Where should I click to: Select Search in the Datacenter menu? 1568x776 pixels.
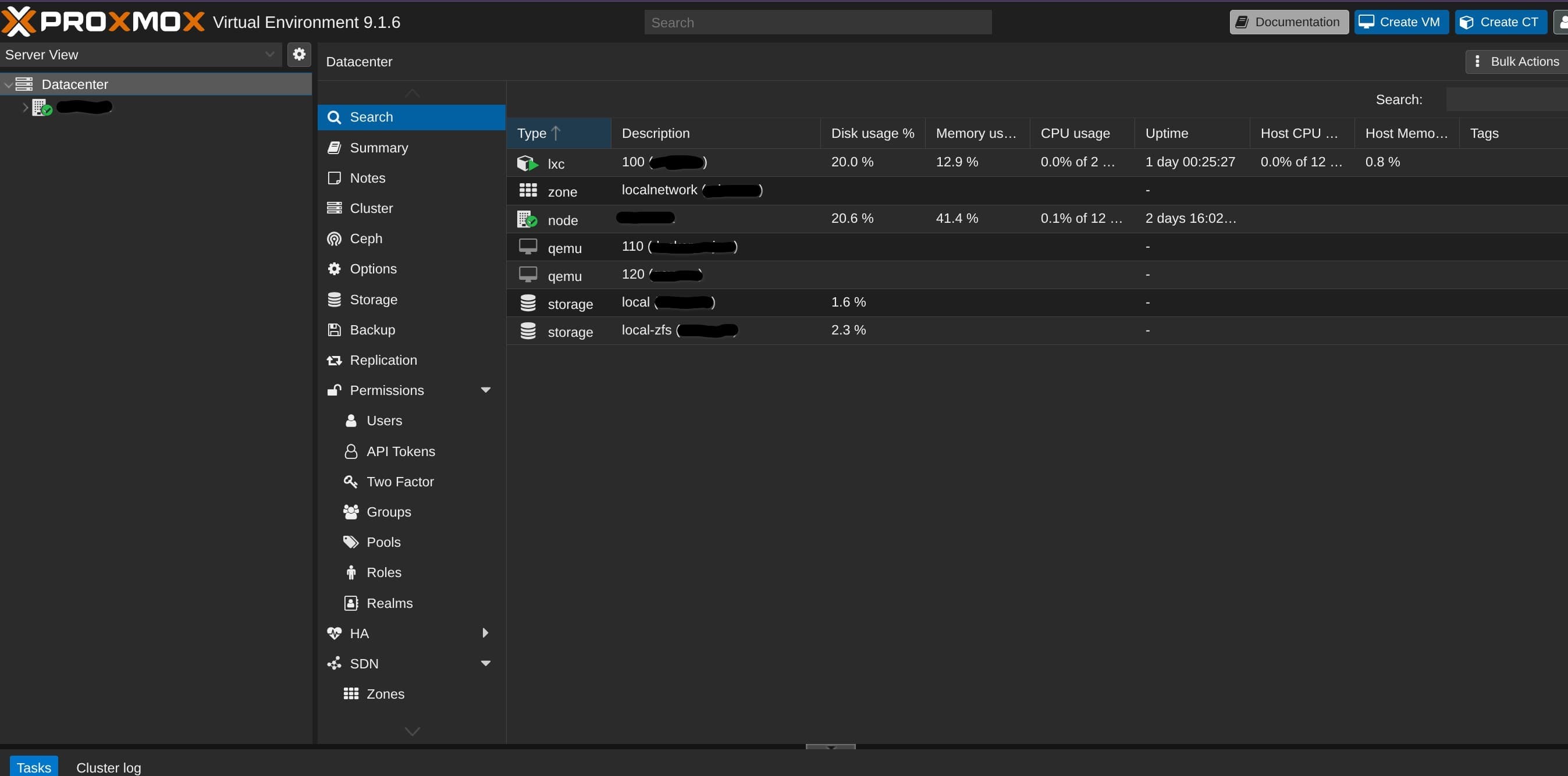[411, 117]
